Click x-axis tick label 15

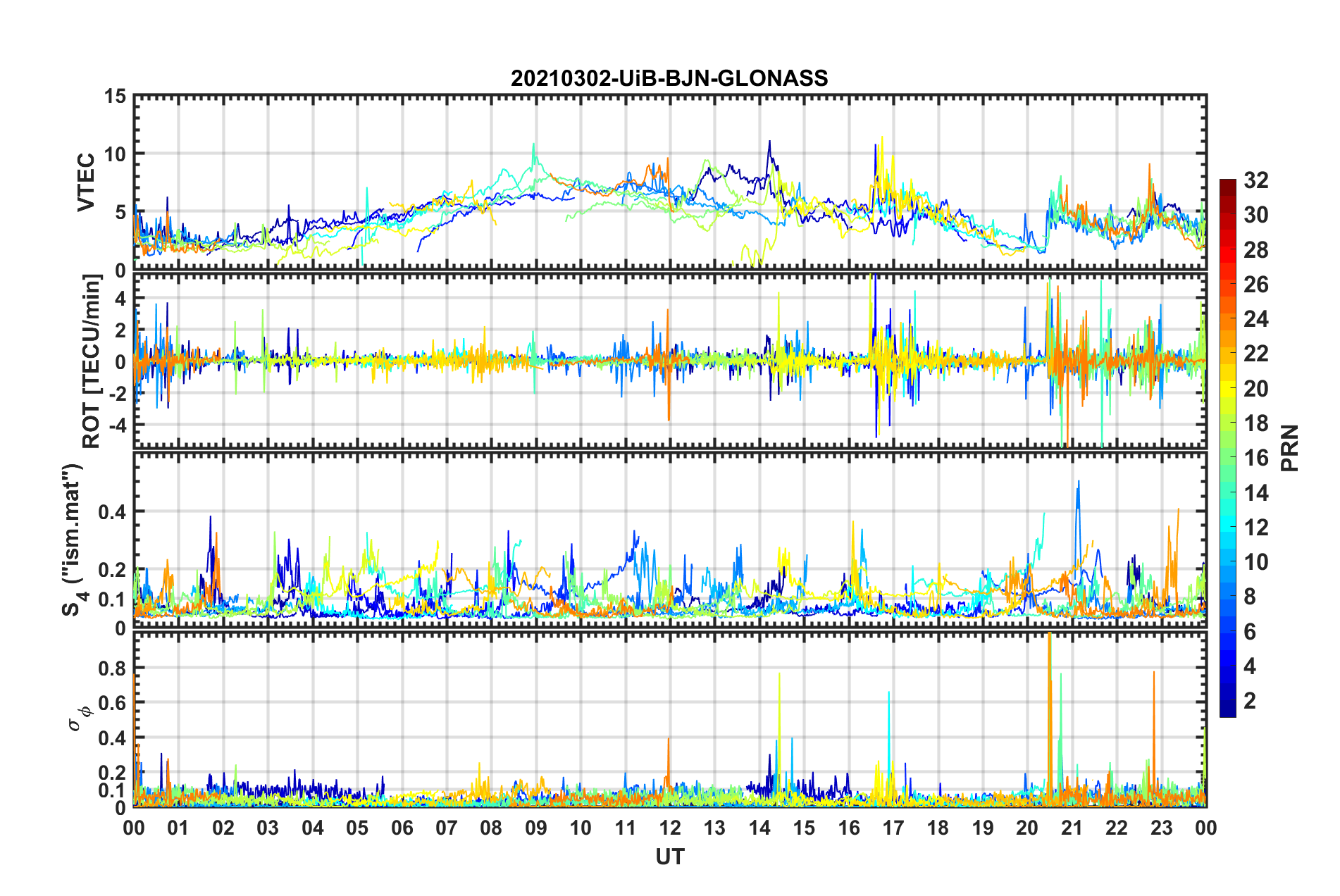point(804,828)
